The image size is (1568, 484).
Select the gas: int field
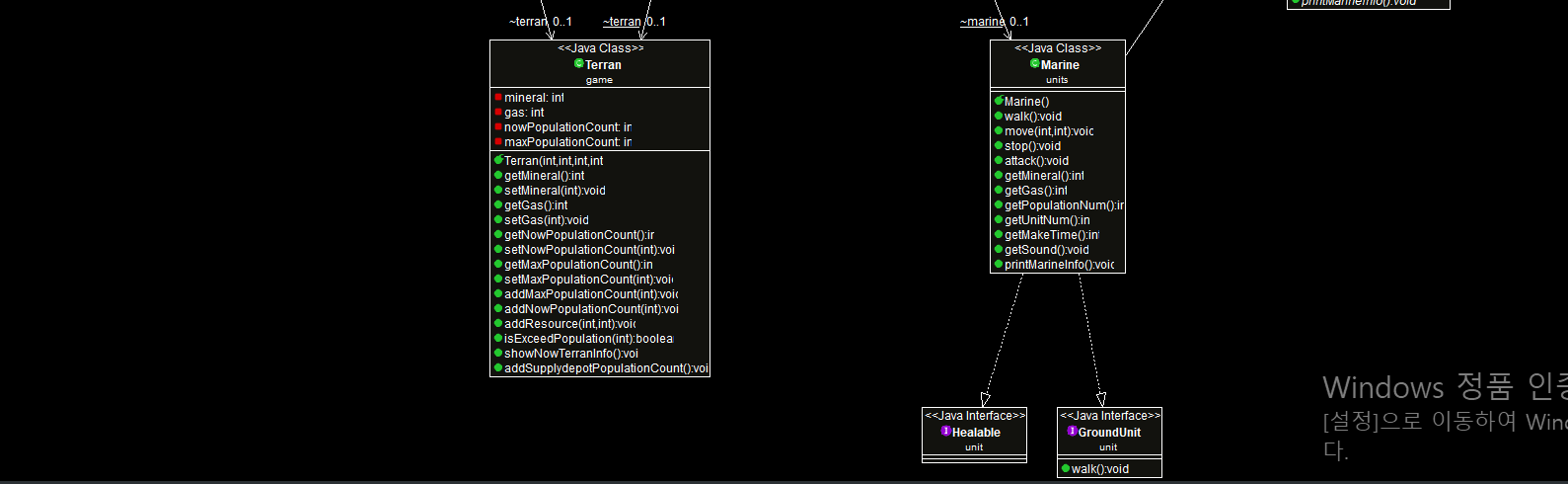pos(524,113)
